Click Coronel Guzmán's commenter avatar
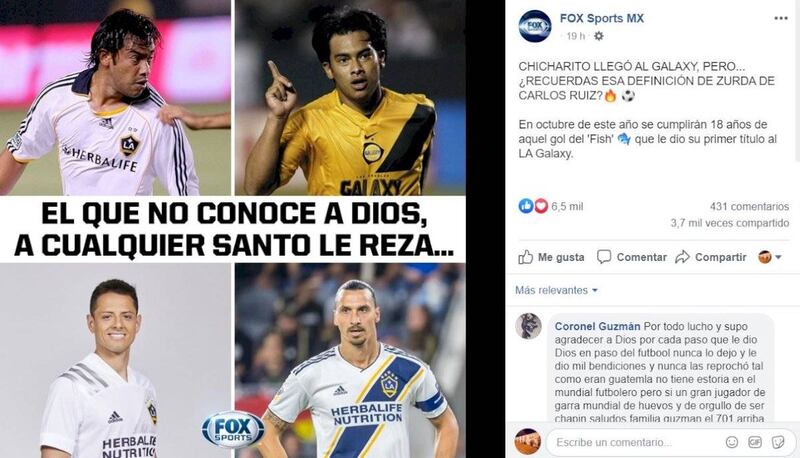 [x=528, y=326]
